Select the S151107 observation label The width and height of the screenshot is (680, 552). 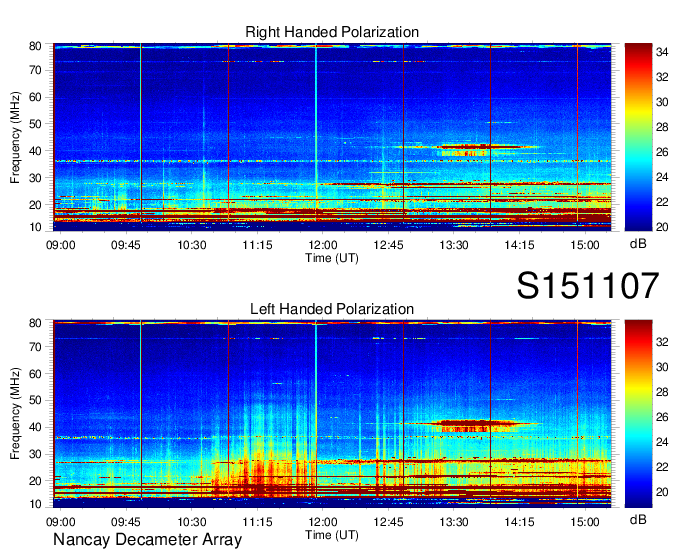[588, 285]
